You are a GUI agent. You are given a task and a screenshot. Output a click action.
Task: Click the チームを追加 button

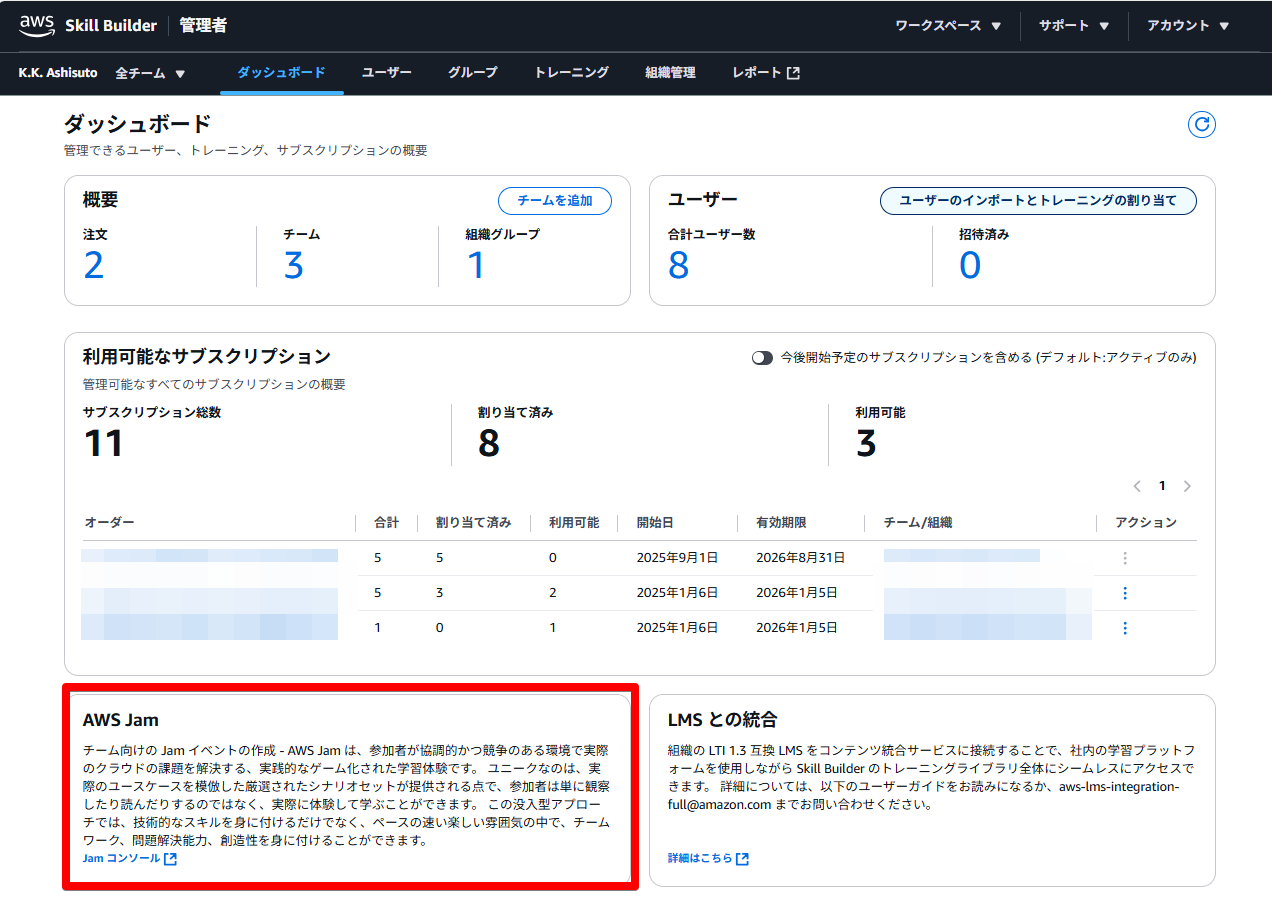tap(554, 201)
